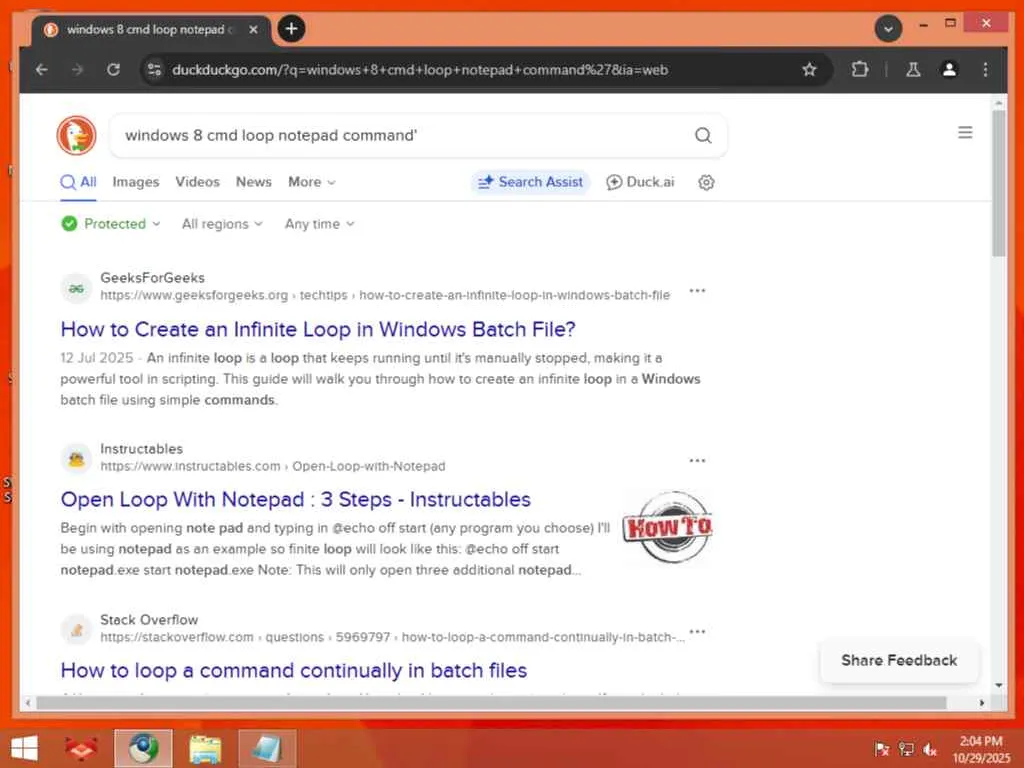This screenshot has width=1024, height=768.
Task: Click the How To thumbnail image
Action: (667, 527)
